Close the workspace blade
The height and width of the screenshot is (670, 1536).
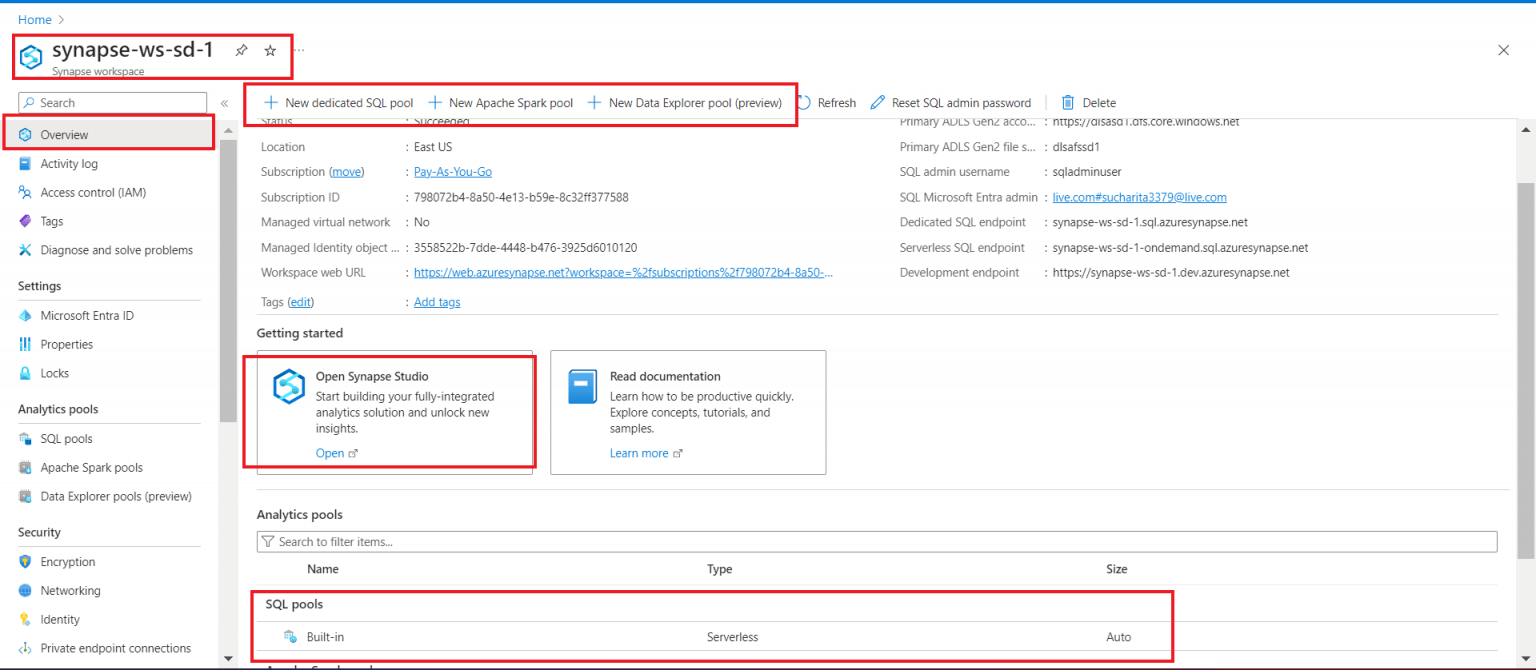pyautogui.click(x=1504, y=50)
